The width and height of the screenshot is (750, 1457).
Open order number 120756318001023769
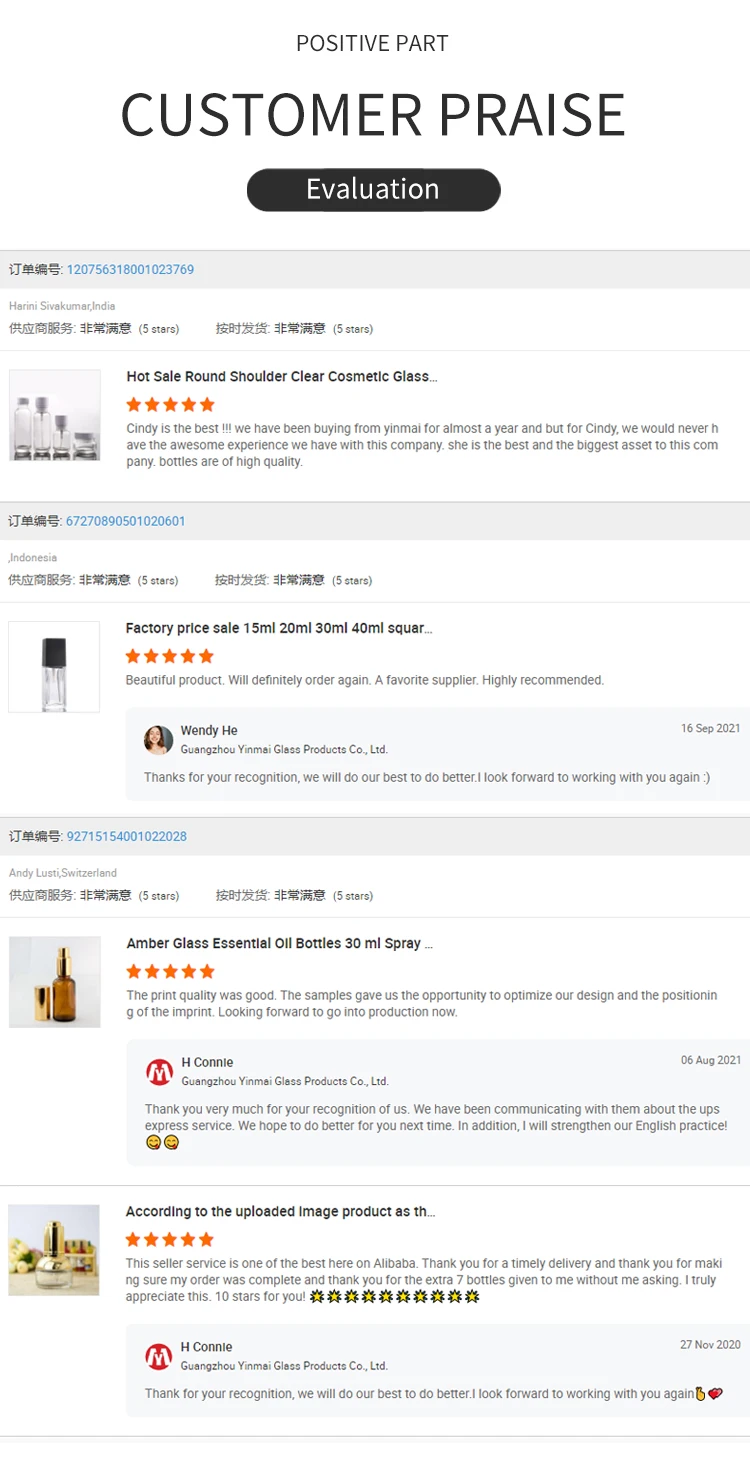click(x=130, y=270)
